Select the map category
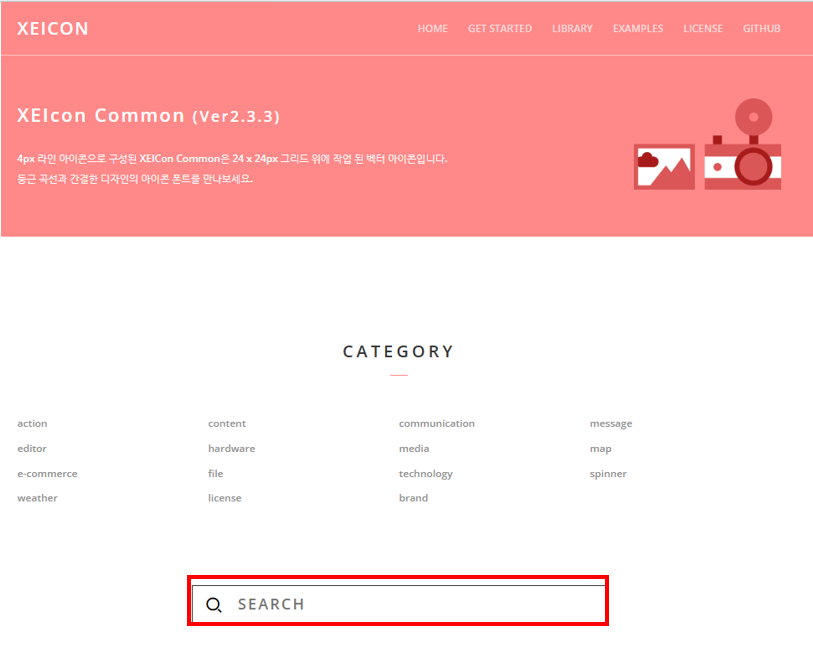The image size is (813, 650). pyautogui.click(x=601, y=449)
